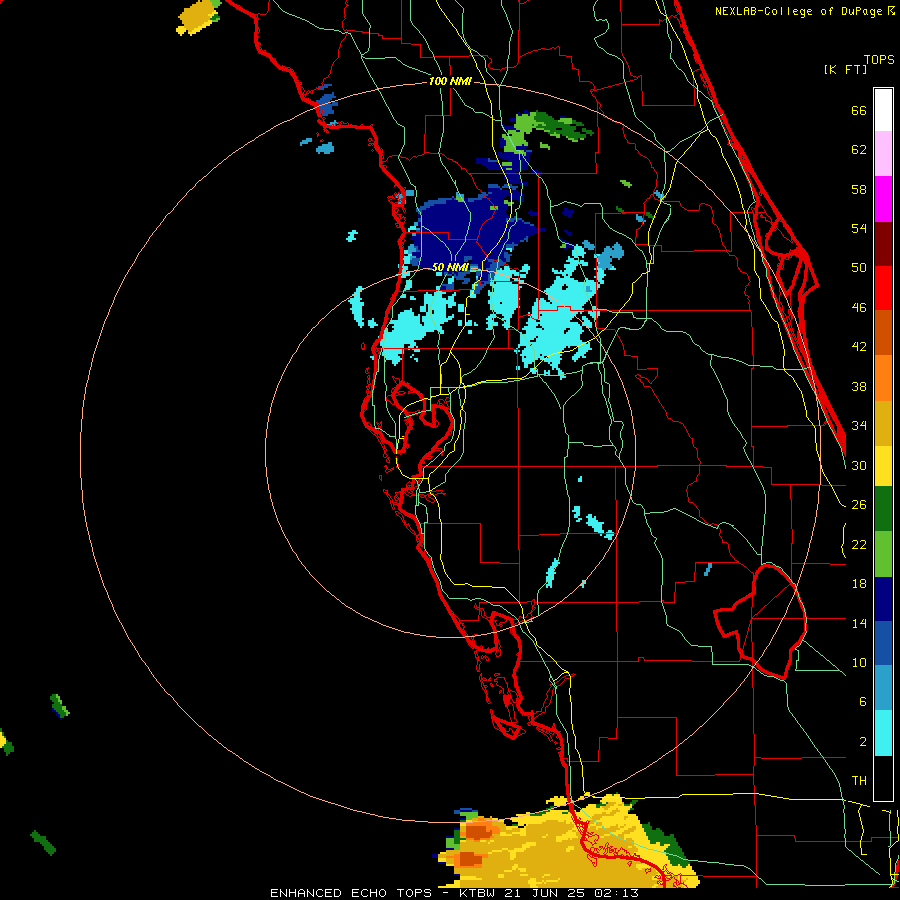Click the TOPS legend title
This screenshot has height=900, width=900.
pos(879,59)
